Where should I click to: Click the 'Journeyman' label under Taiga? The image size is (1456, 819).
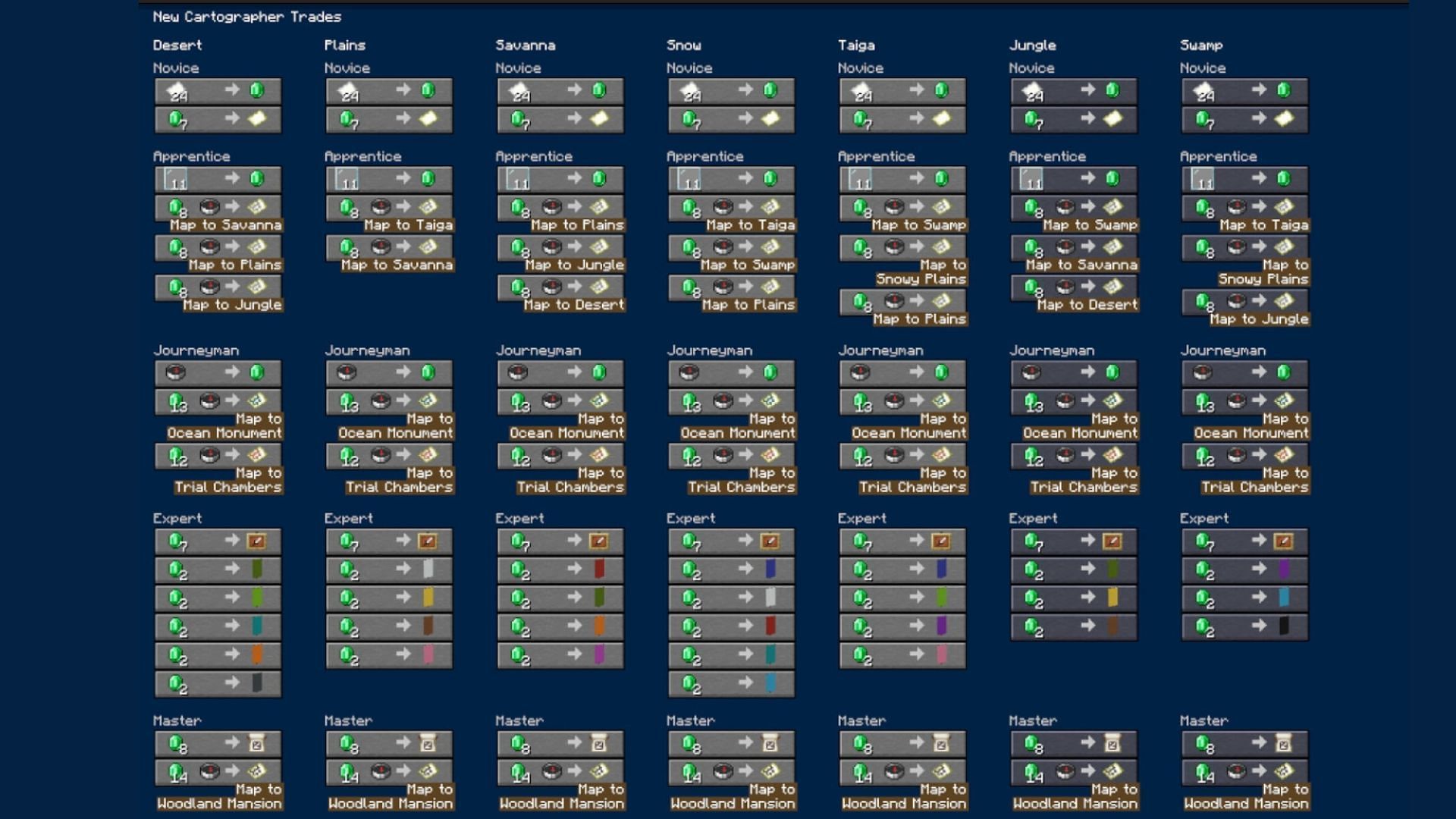coord(880,350)
